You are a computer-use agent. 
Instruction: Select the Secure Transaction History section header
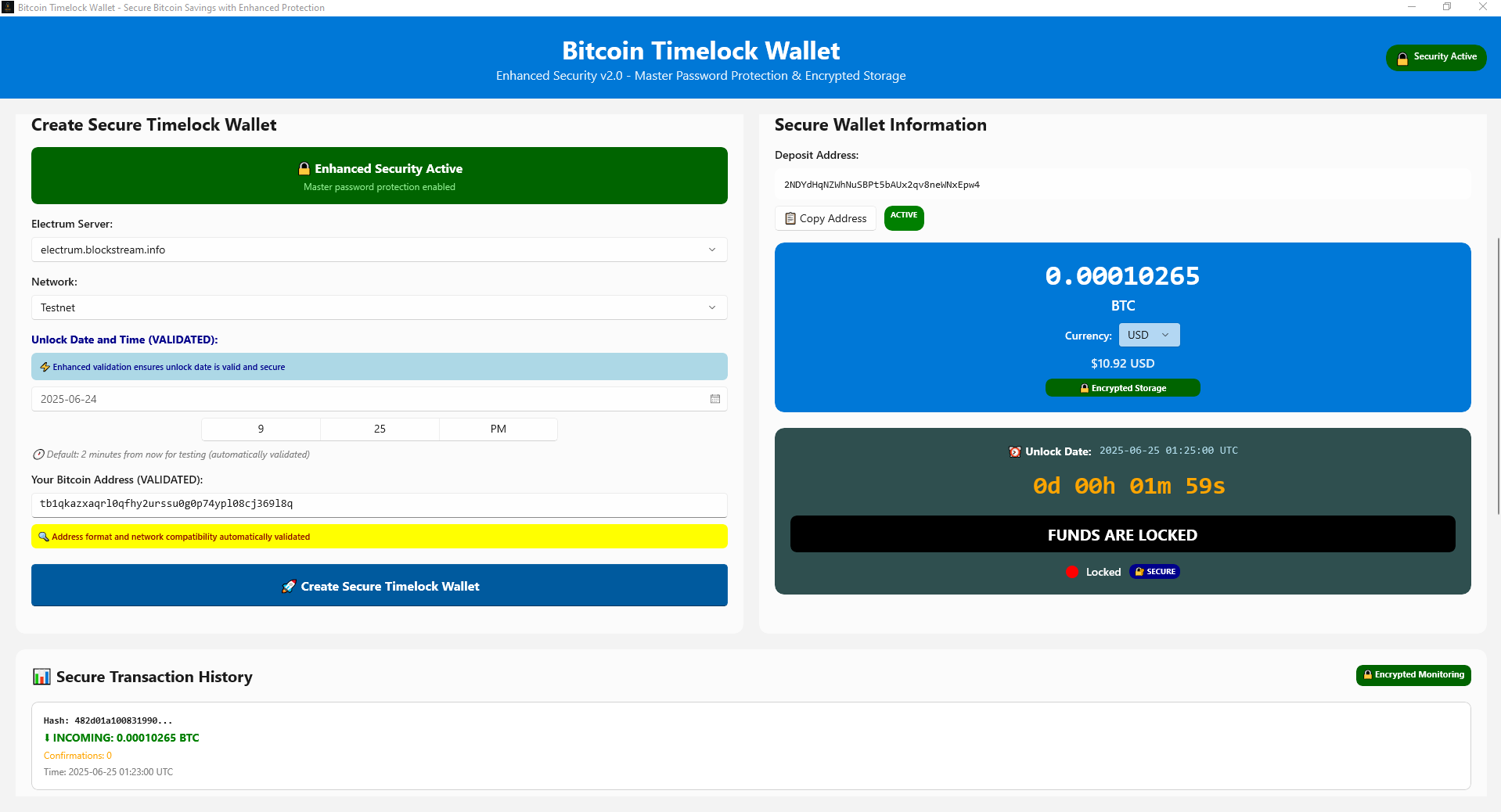click(x=154, y=677)
